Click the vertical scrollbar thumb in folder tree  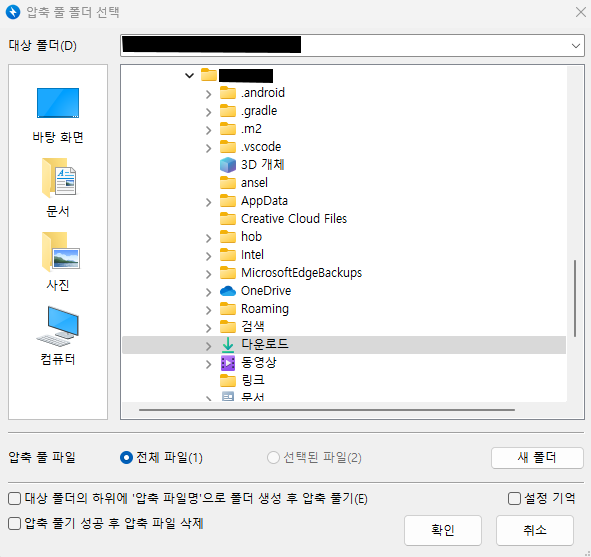pos(575,298)
